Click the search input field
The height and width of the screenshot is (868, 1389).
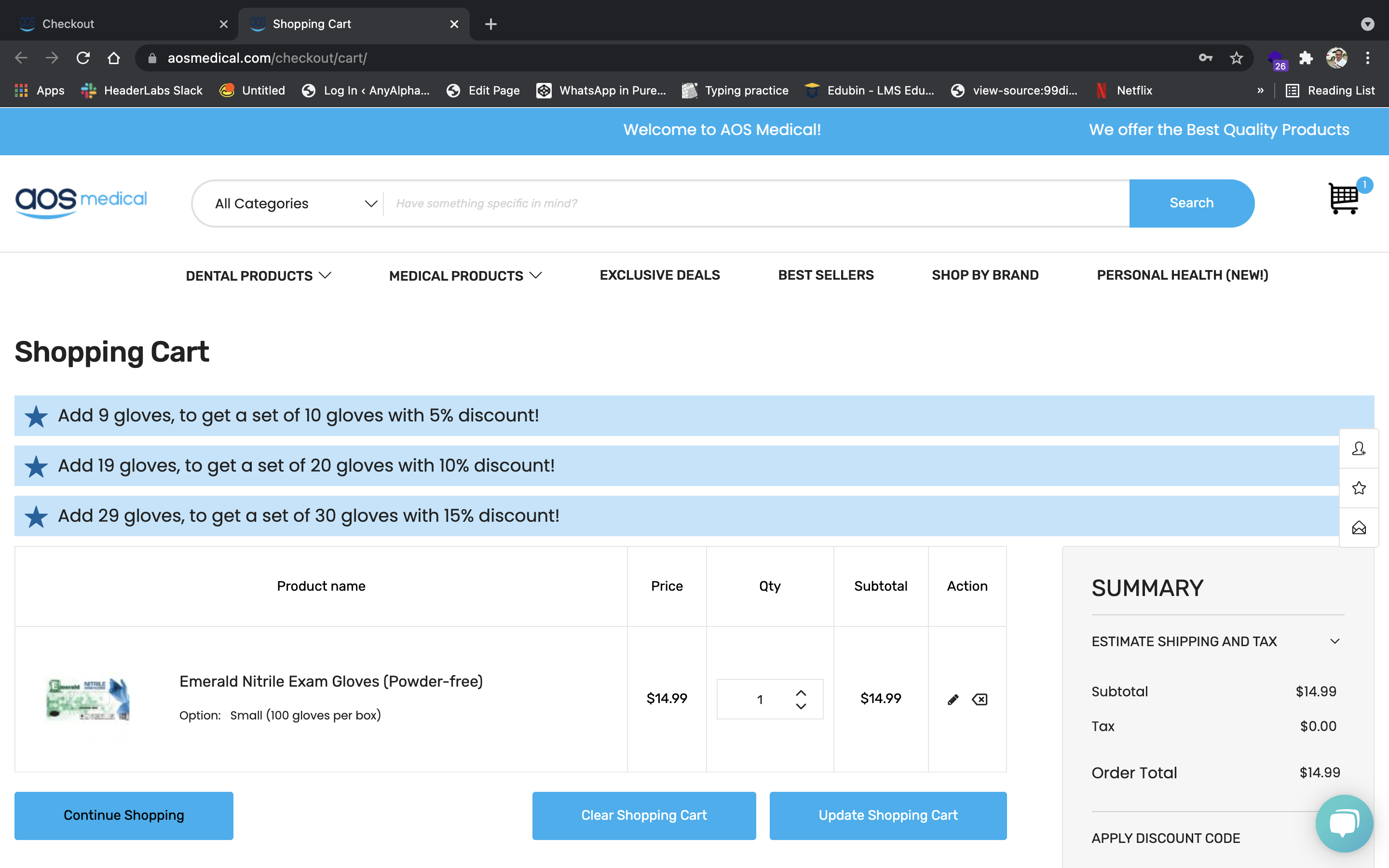click(755, 204)
